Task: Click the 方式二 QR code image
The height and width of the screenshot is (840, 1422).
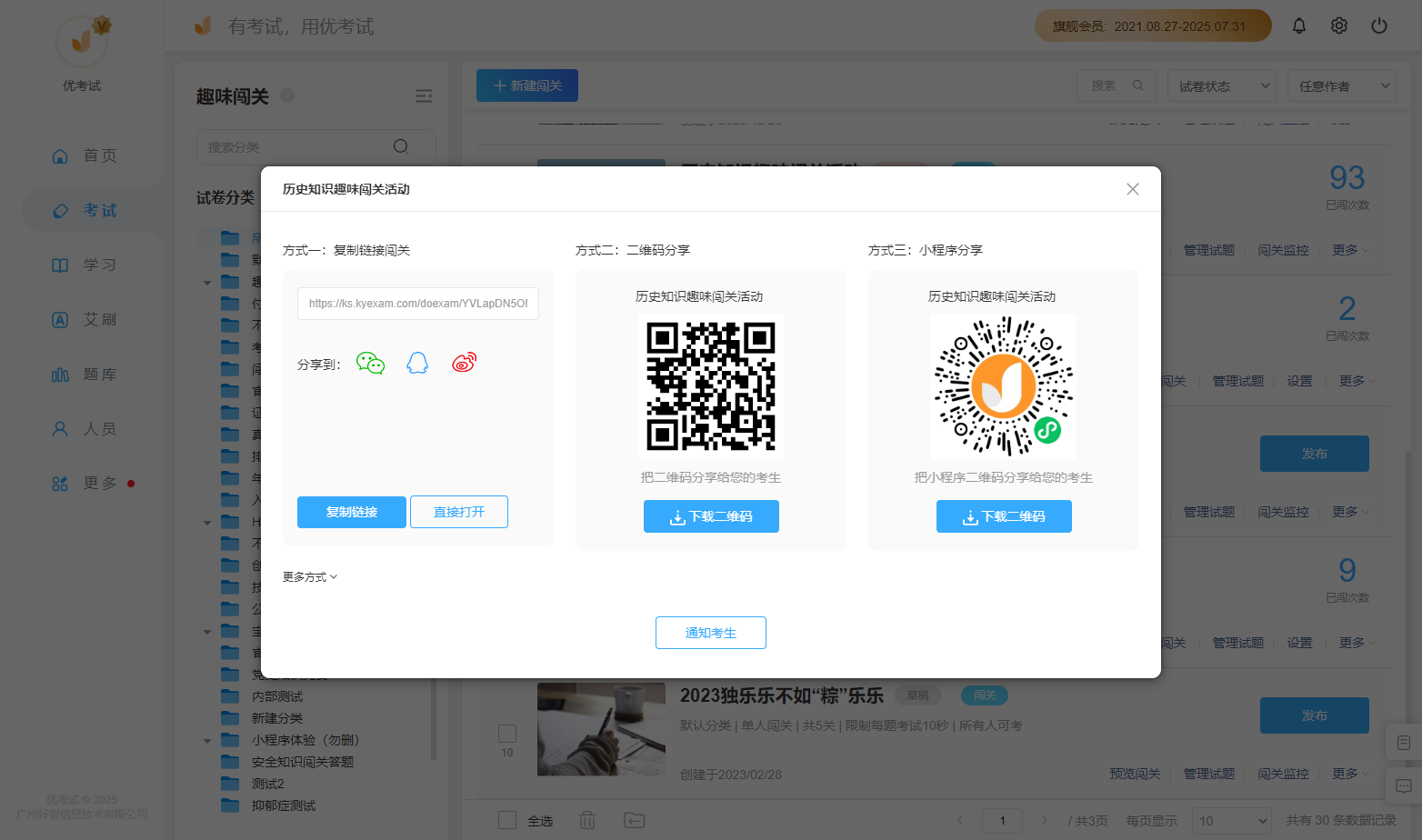Action: (711, 386)
